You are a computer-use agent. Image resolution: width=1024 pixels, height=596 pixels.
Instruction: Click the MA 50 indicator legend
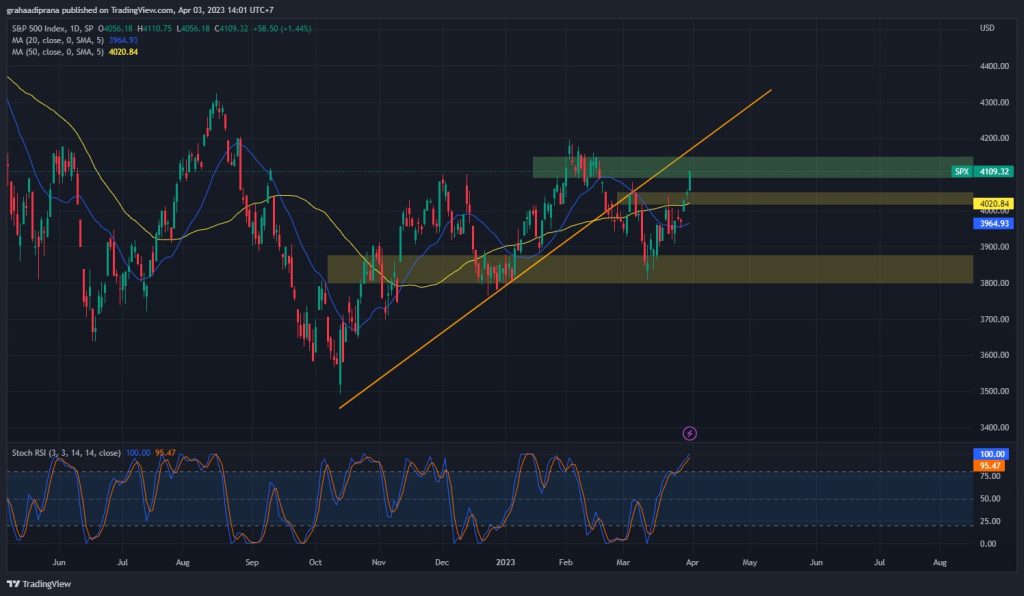(x=74, y=52)
